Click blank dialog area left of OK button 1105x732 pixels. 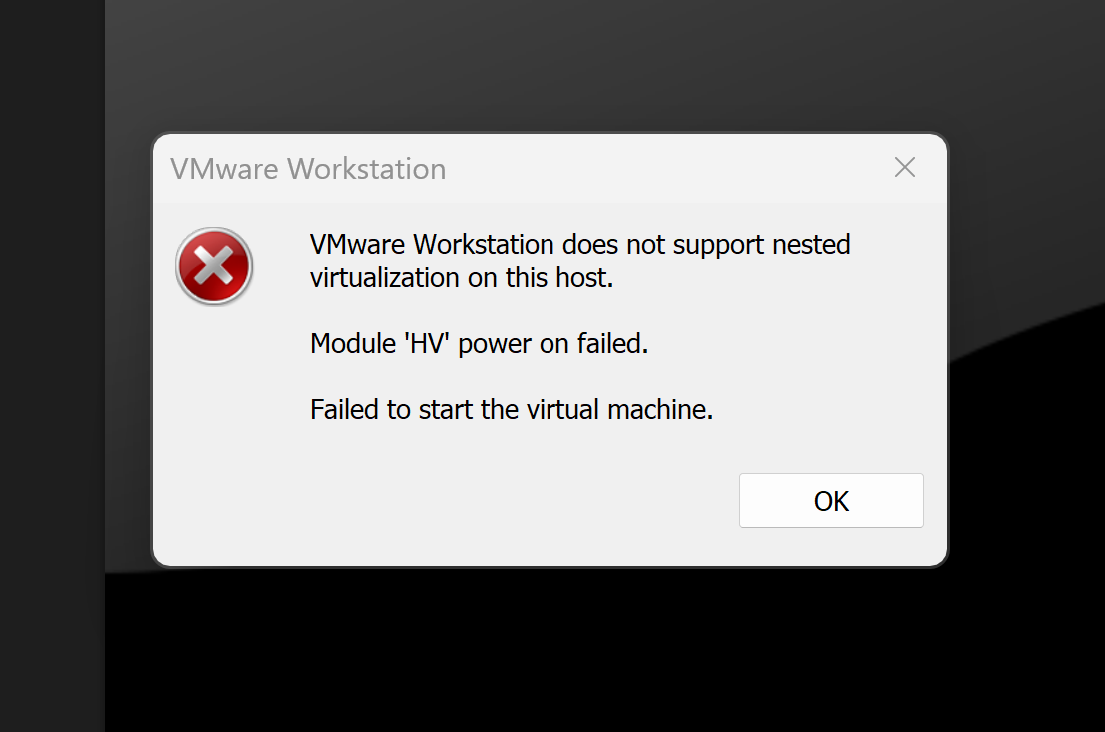[493, 500]
